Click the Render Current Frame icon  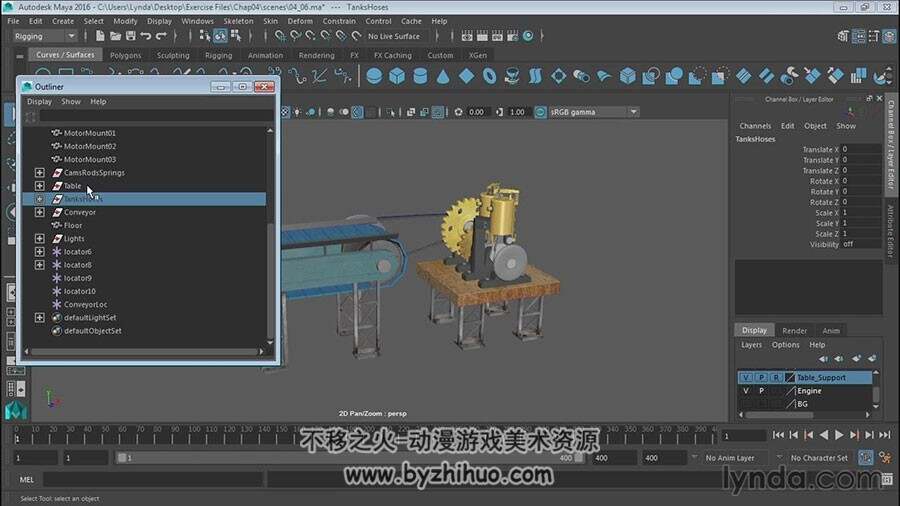click(482, 36)
